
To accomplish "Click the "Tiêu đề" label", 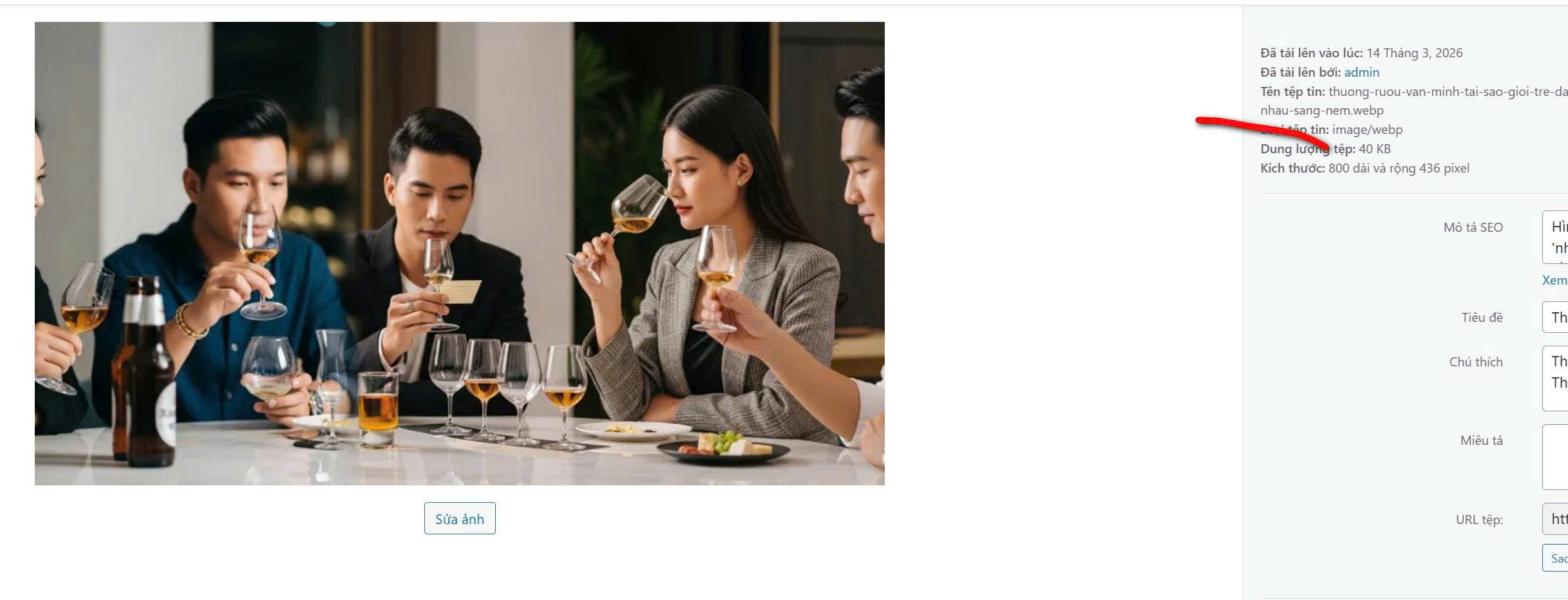I will pos(1482,317).
